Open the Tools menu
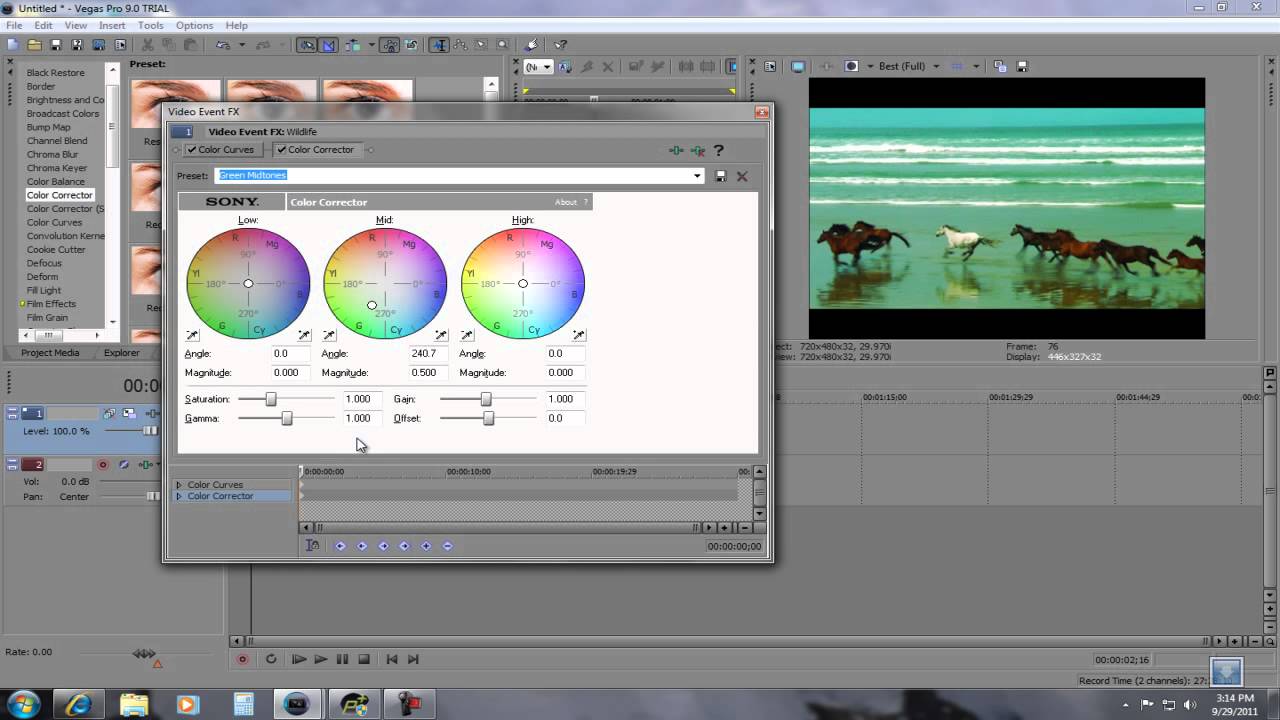This screenshot has height=720, width=1280. coord(151,25)
